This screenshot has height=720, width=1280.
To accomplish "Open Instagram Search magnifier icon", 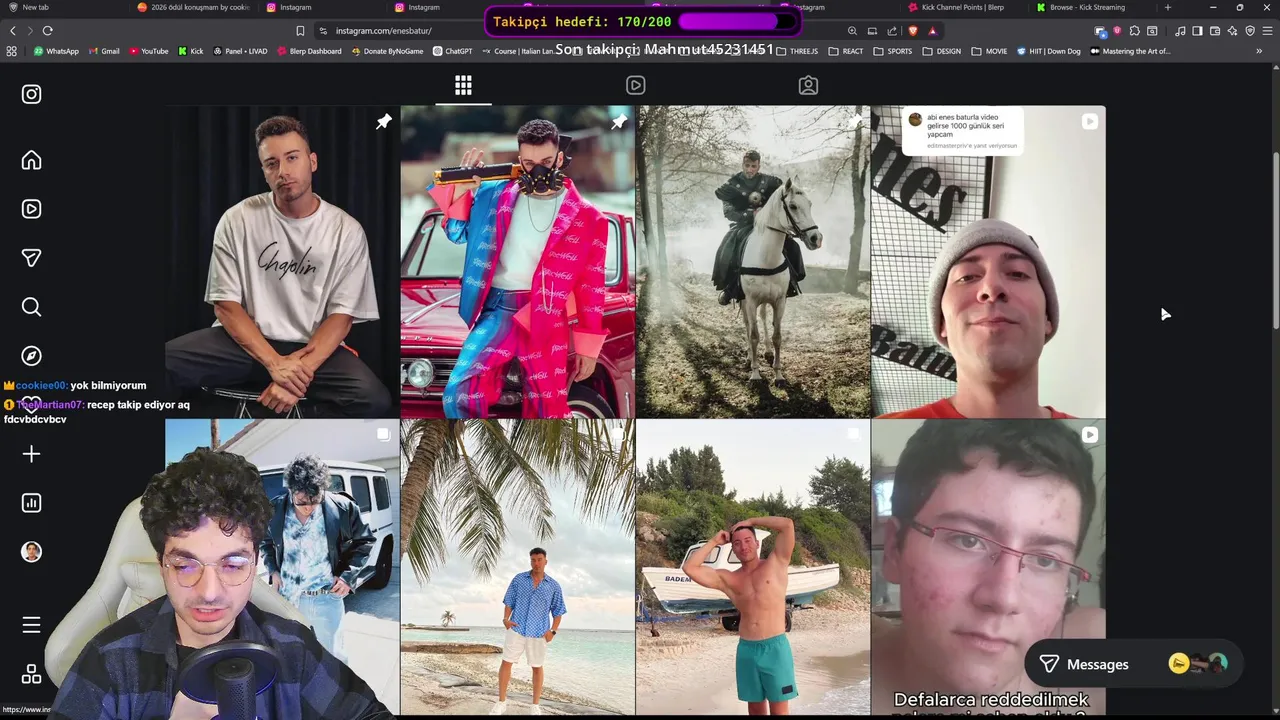I will [31, 307].
